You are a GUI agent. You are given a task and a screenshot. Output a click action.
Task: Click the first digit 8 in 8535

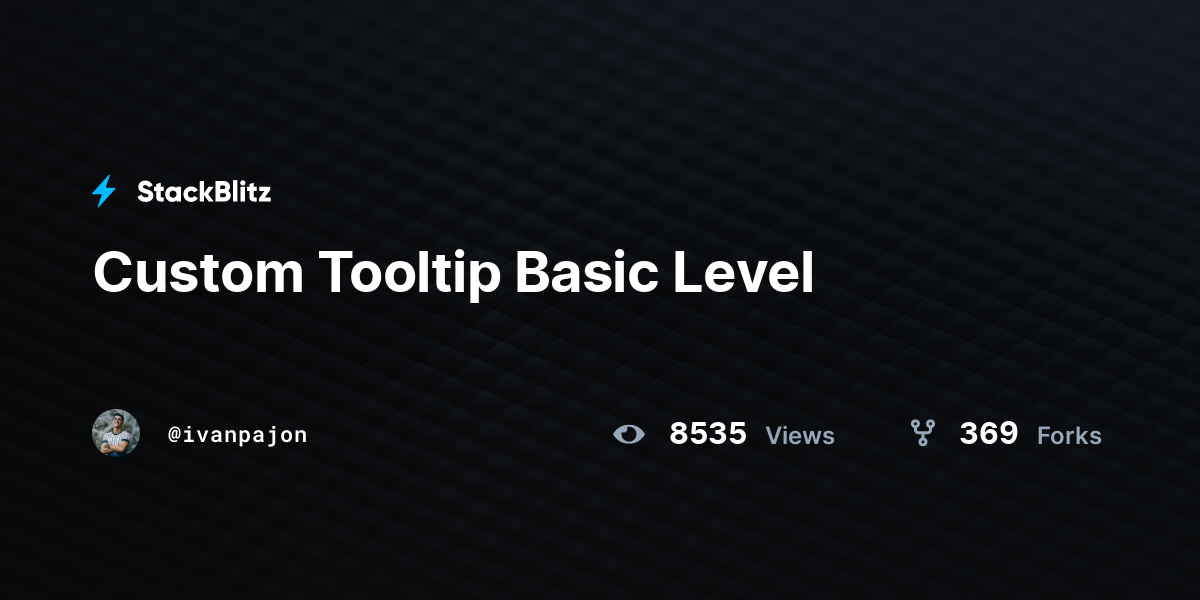680,434
